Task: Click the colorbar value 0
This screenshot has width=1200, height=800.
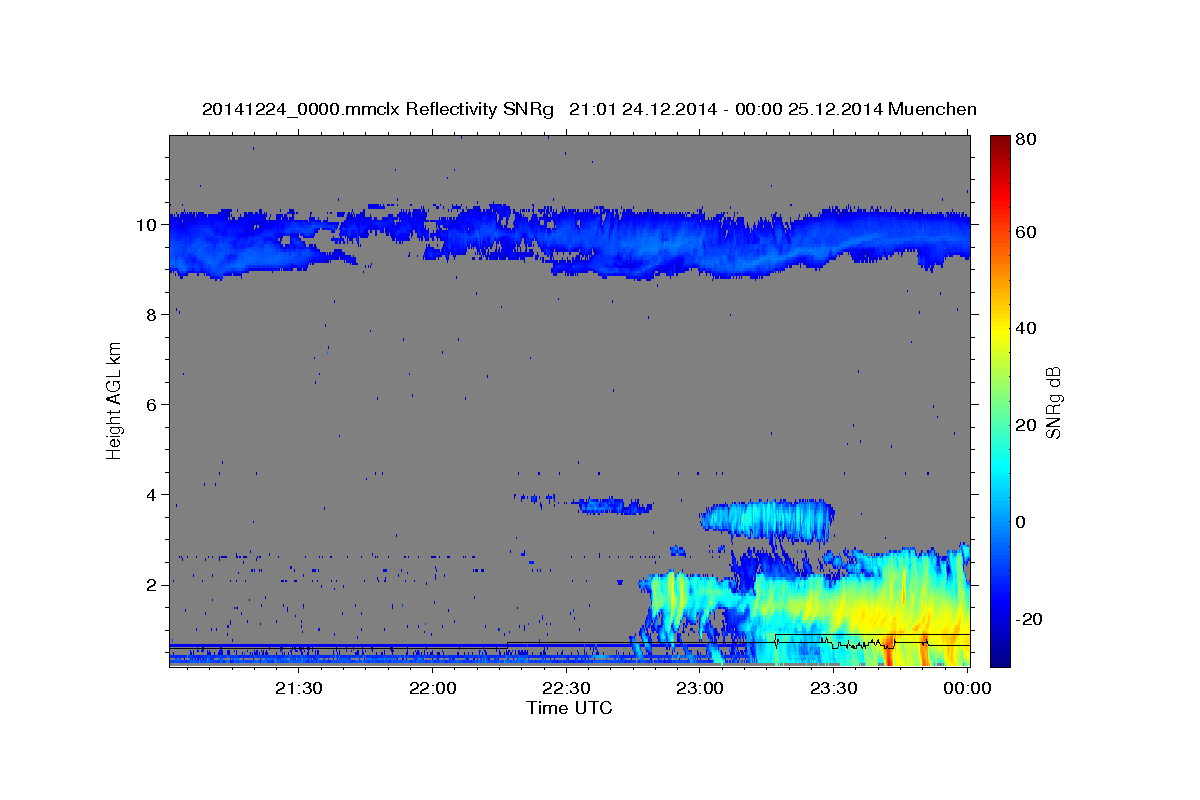Action: pos(1021,522)
